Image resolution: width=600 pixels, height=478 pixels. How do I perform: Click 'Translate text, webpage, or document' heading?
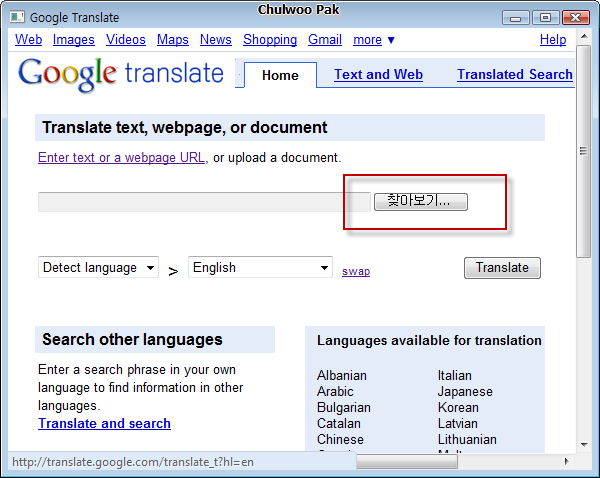pos(184,127)
